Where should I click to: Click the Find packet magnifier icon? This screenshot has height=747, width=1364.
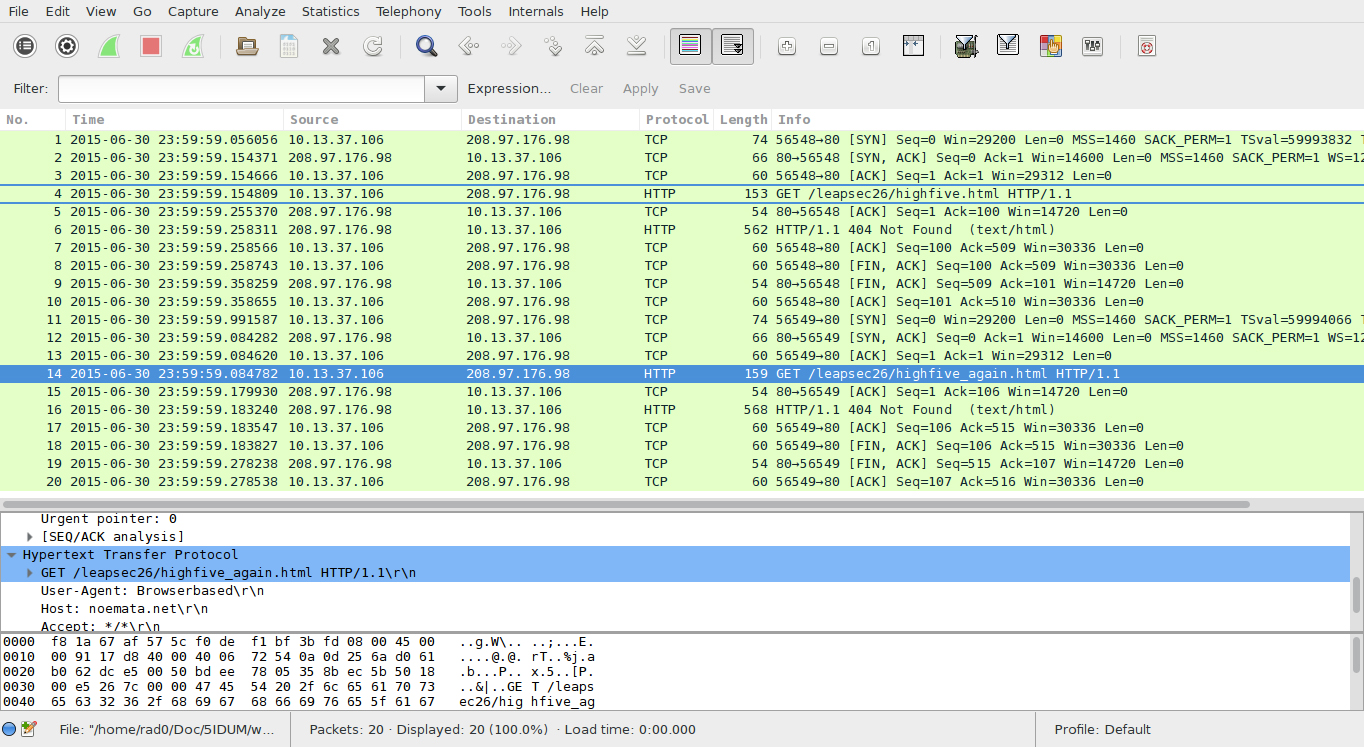[x=427, y=46]
